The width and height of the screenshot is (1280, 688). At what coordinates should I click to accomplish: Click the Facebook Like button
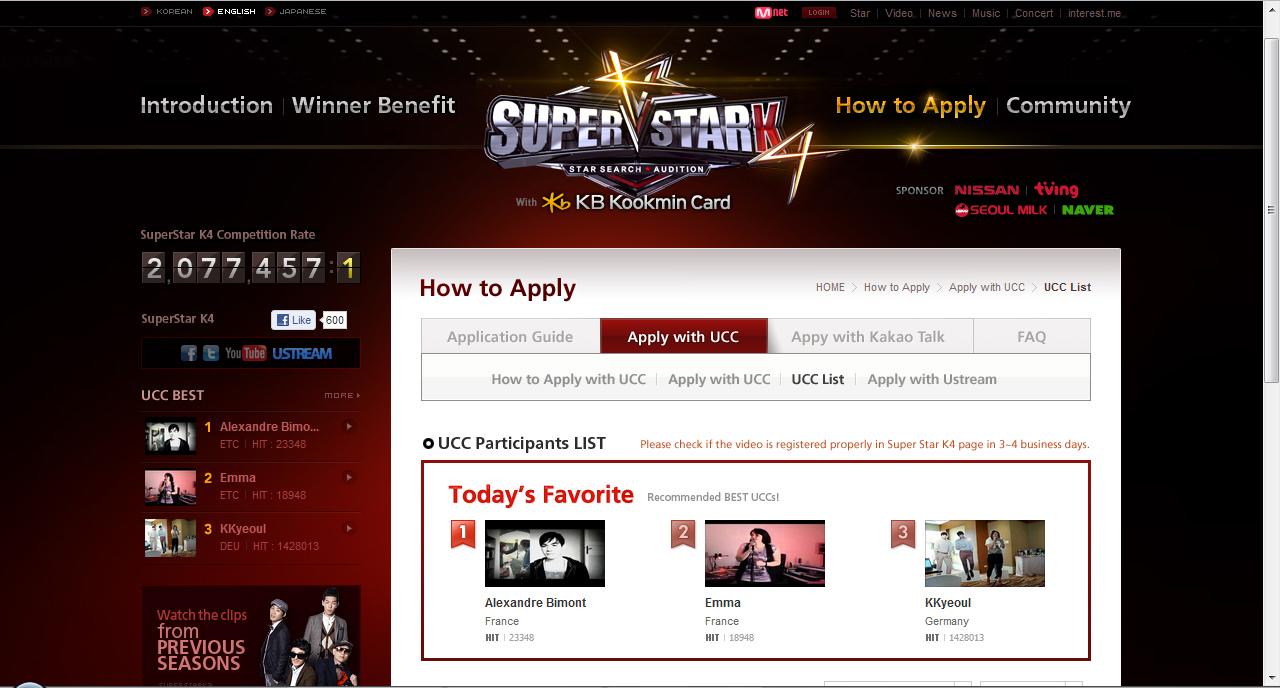click(294, 320)
